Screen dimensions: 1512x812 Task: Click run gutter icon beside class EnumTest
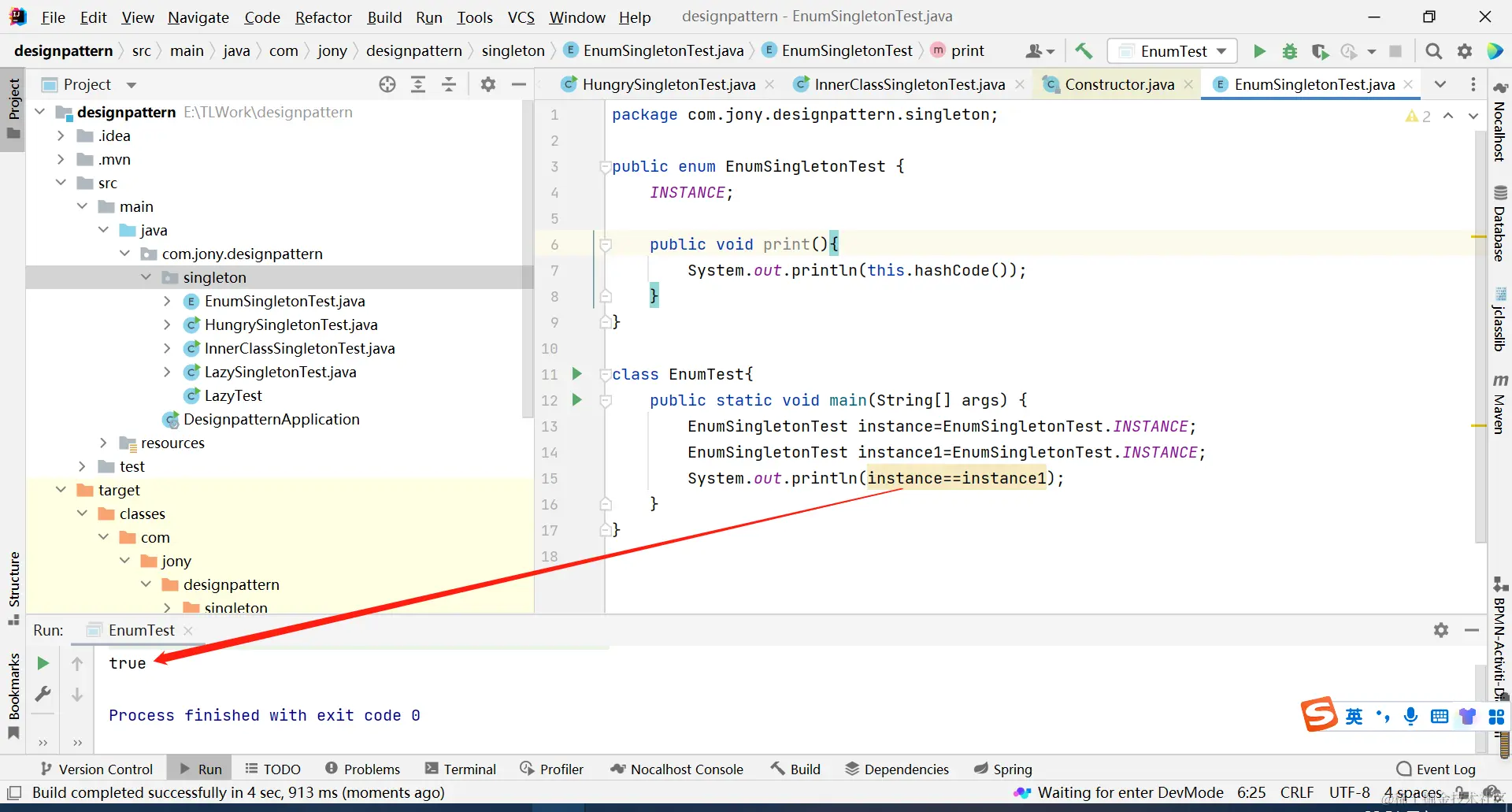click(x=576, y=374)
